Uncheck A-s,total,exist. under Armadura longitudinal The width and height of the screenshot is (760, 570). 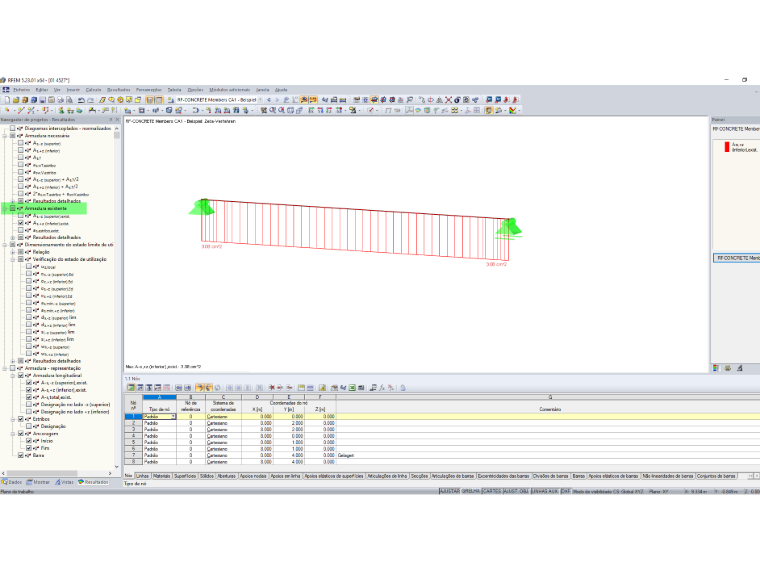29,397
